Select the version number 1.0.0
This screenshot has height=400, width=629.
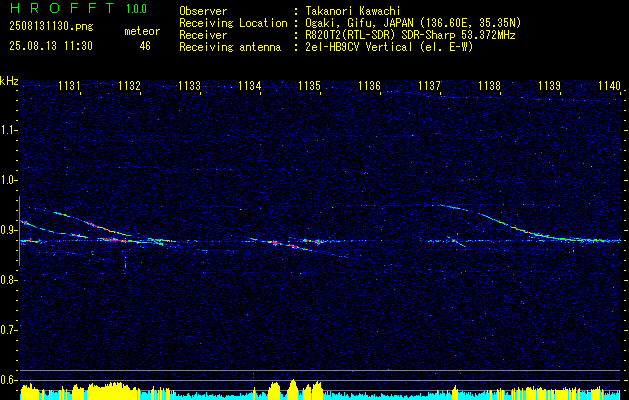point(136,9)
